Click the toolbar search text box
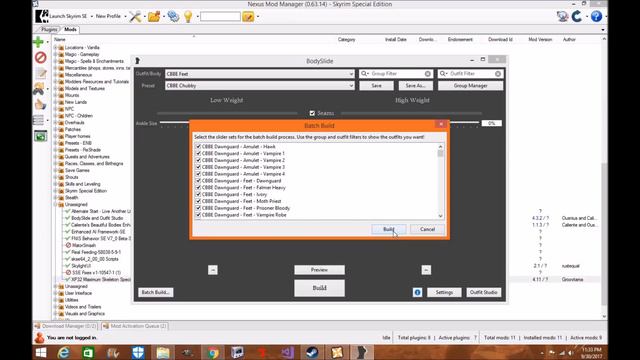This screenshot has width=640, height=360. click(220, 16)
